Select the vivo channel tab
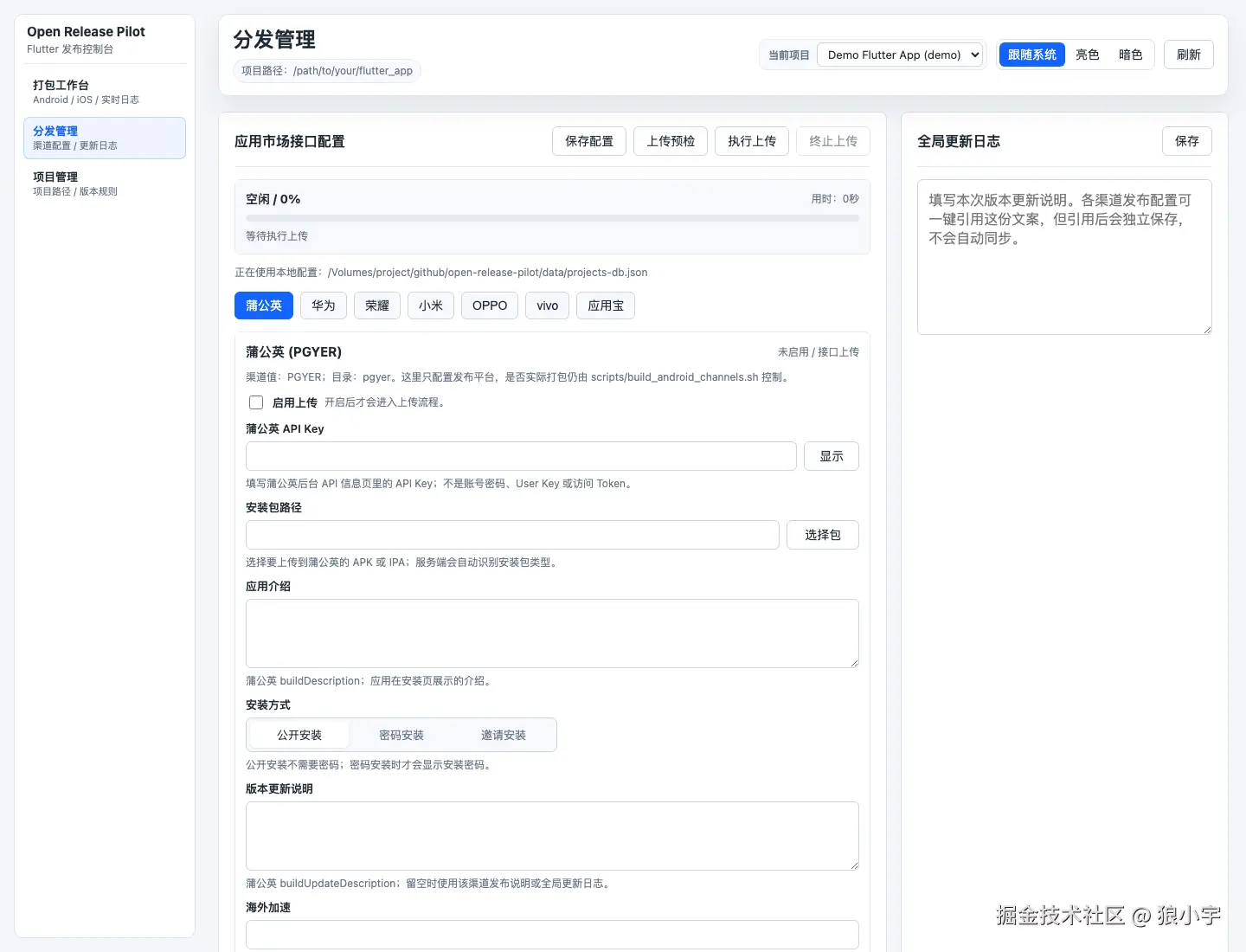Viewport: 1246px width, 952px height. (x=548, y=306)
